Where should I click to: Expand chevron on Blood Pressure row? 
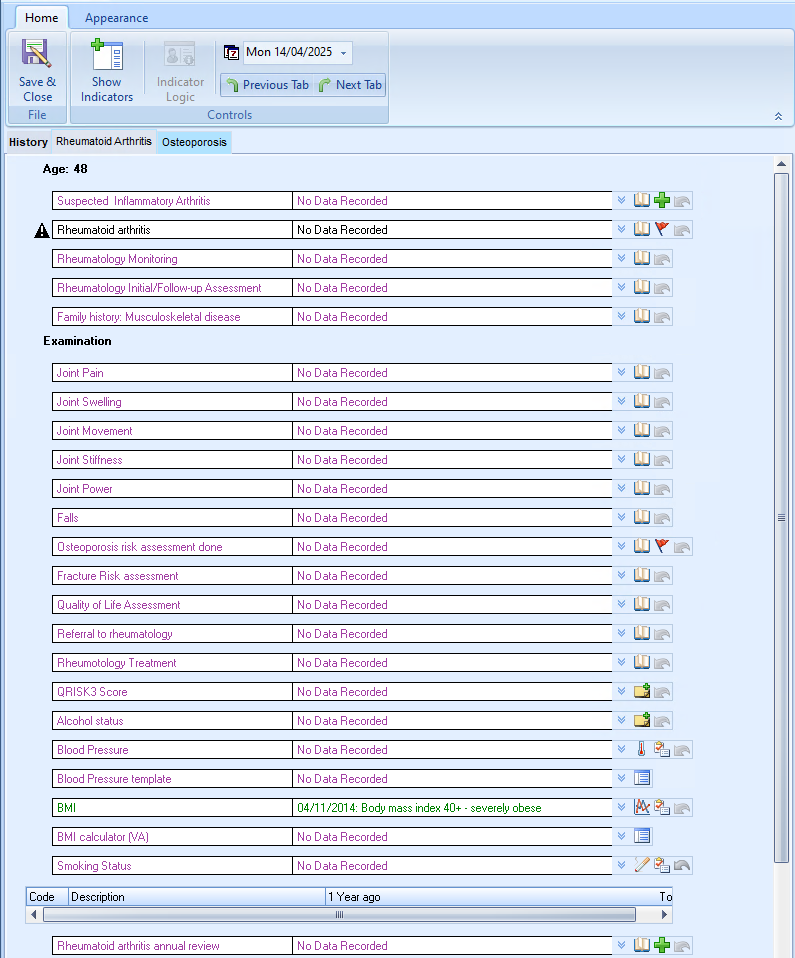click(x=621, y=749)
